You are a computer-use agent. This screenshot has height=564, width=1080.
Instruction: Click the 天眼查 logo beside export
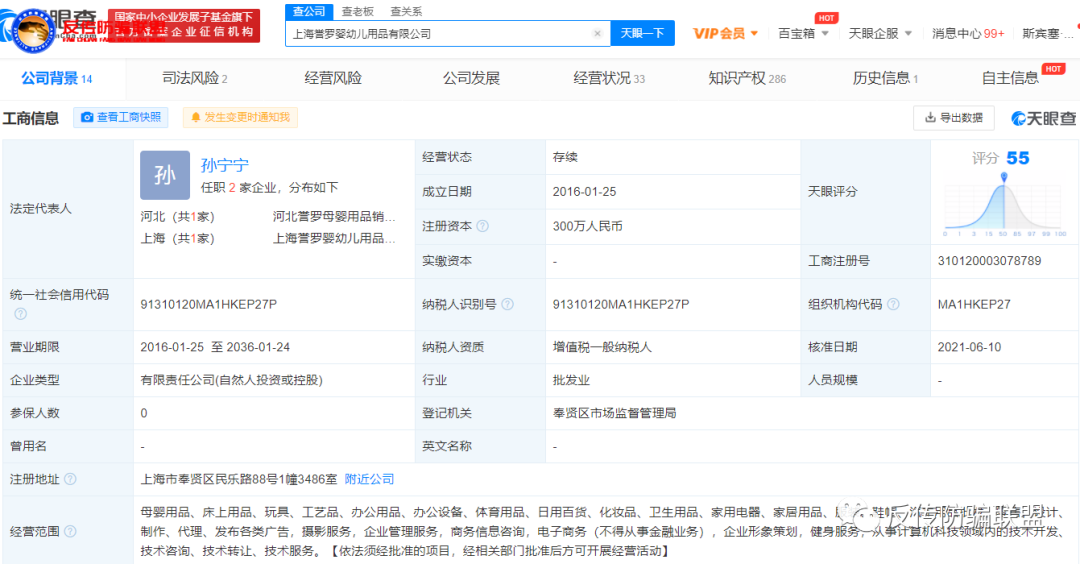[x=1043, y=118]
